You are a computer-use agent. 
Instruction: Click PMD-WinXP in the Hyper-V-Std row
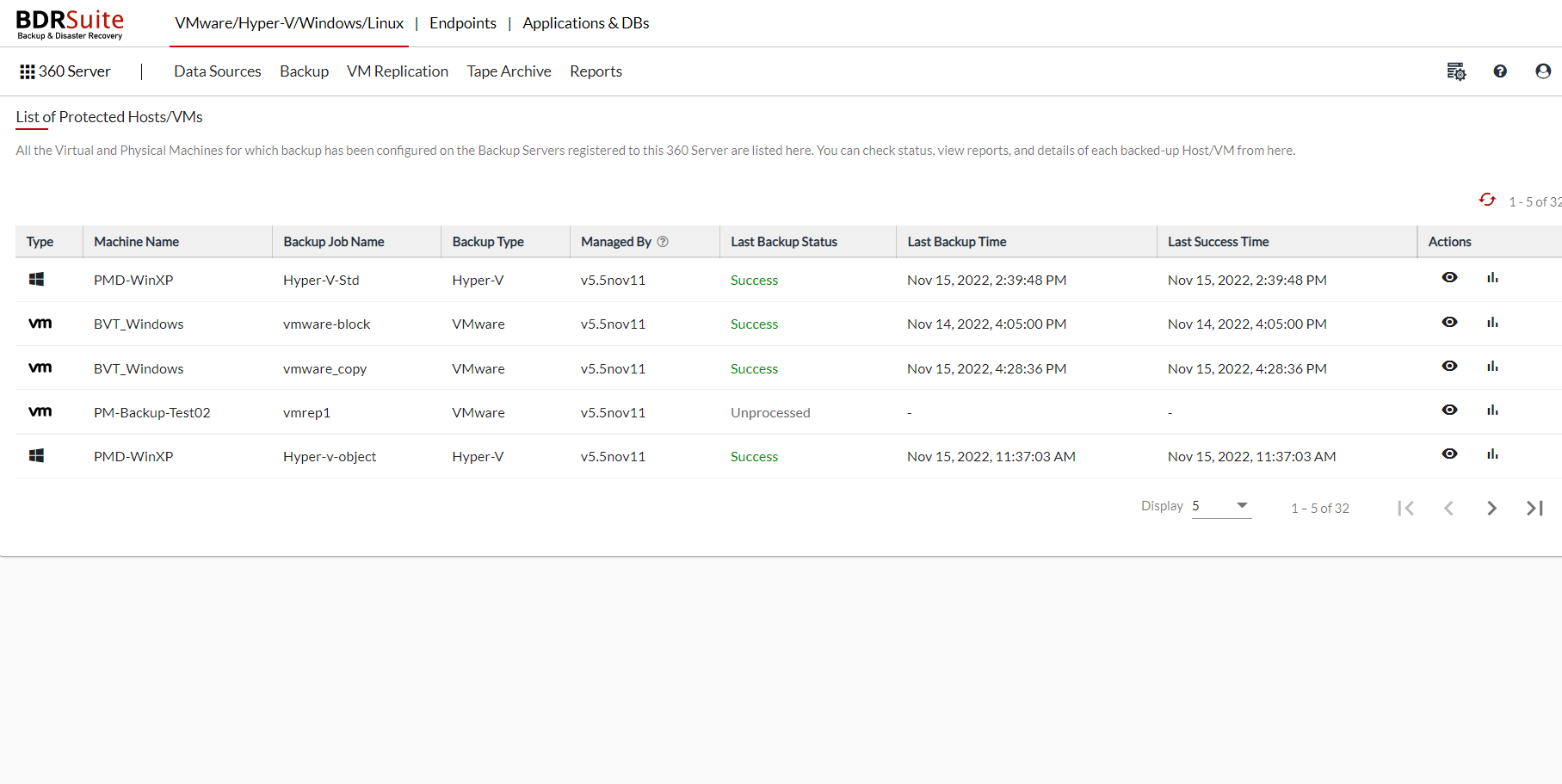[x=133, y=281]
